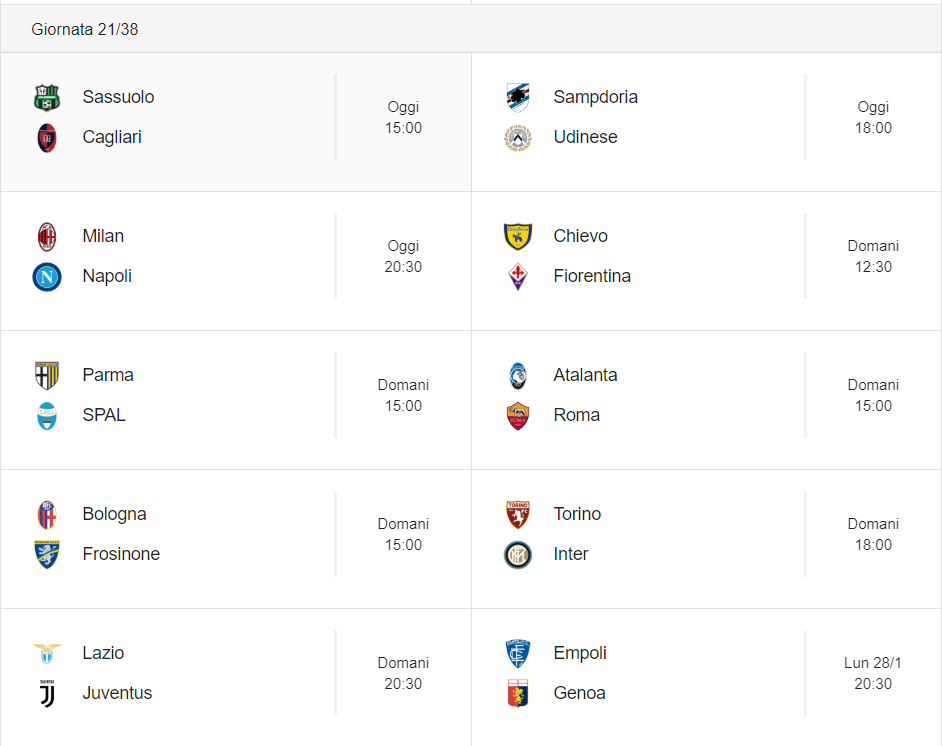Click the Torino–Inter Domani 18:00 time
Screen dimensions: 942x746
(873, 535)
